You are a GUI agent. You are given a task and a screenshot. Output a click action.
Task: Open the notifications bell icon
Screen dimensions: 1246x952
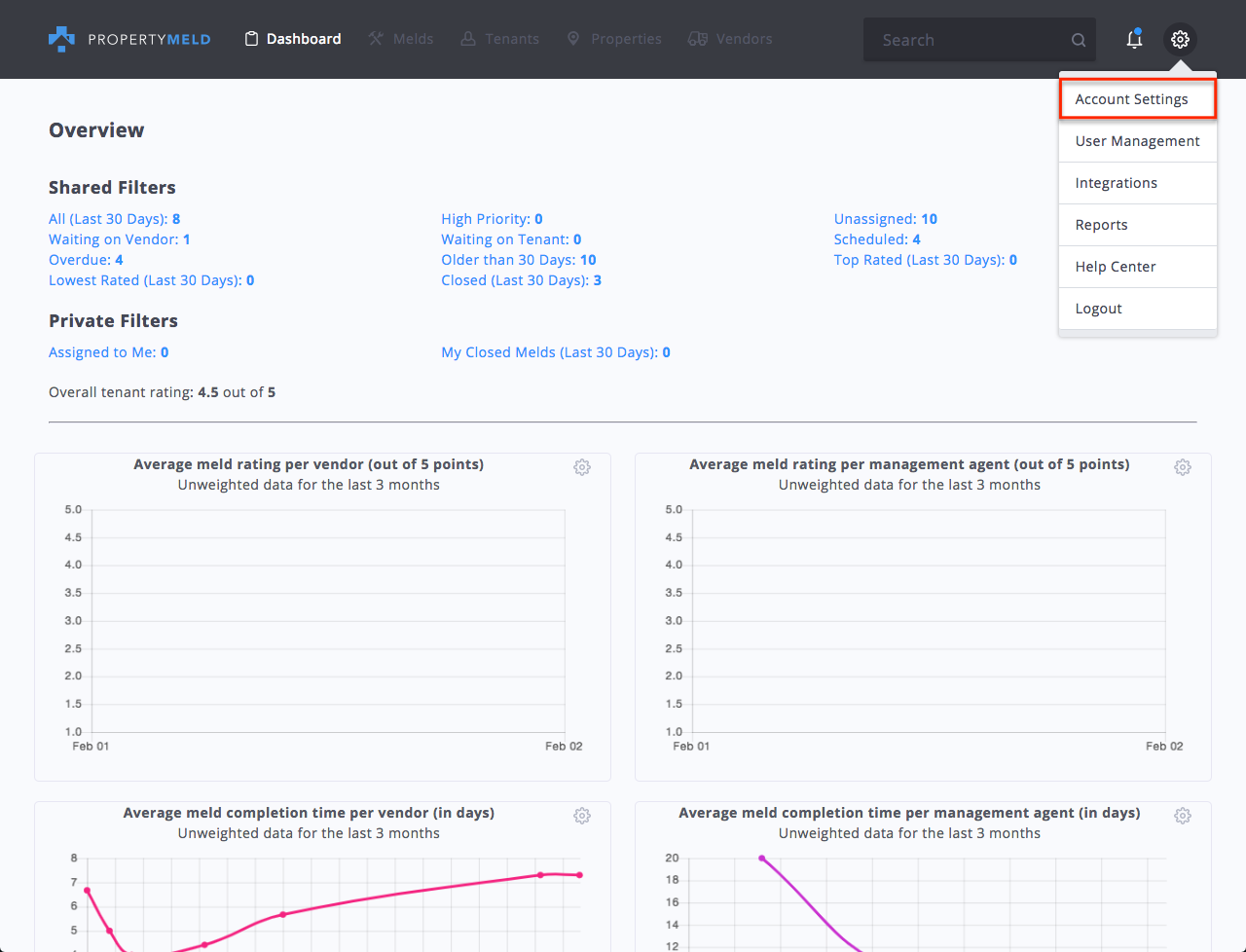point(1134,39)
